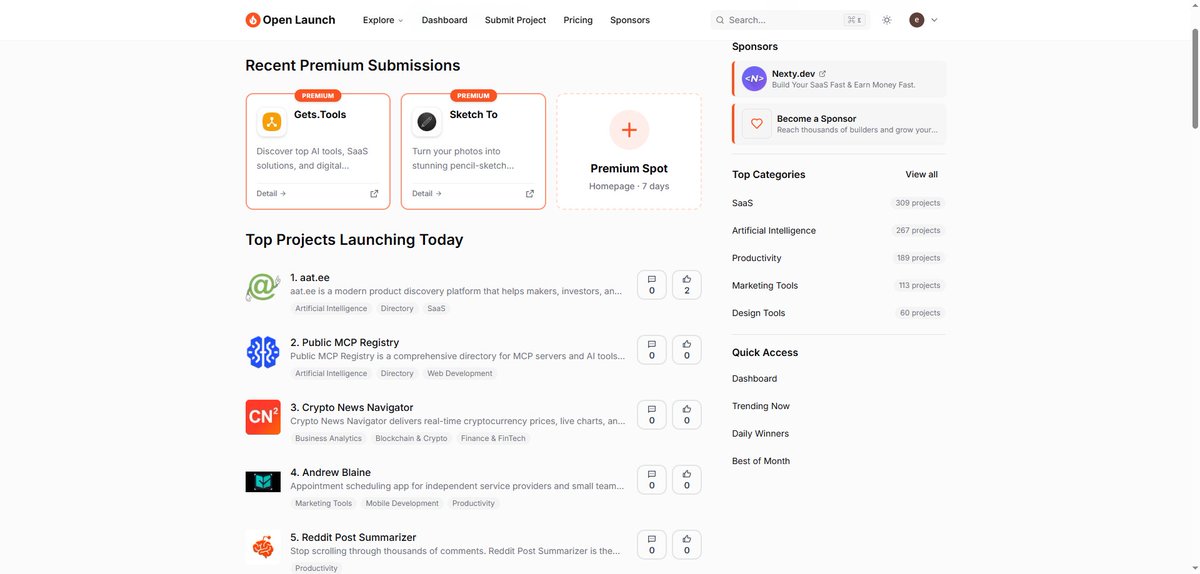Viewport: 1200px width, 574px height.
Task: Select Finance & FinTech tag
Action: click(x=493, y=438)
